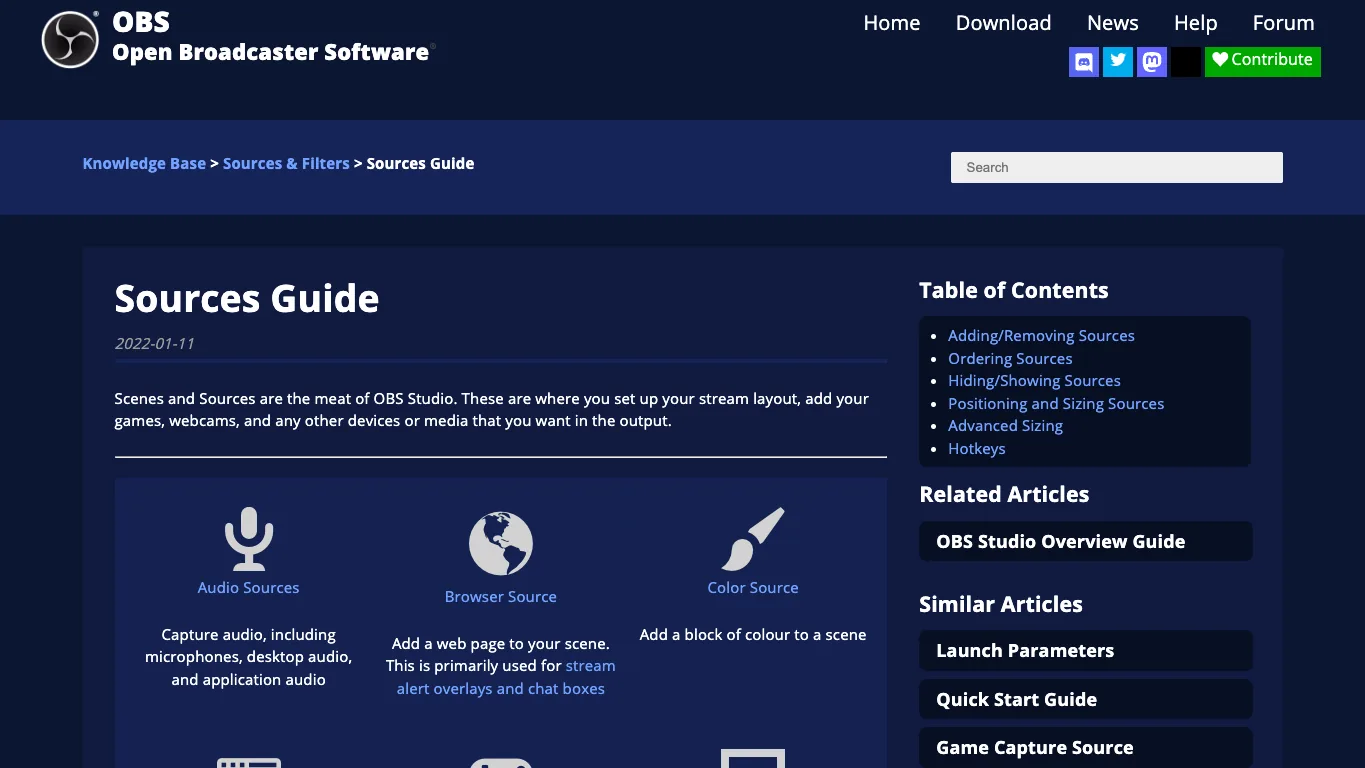1365x768 pixels.
Task: Open the OBS Studio Overview Guide article
Action: coord(1085,541)
